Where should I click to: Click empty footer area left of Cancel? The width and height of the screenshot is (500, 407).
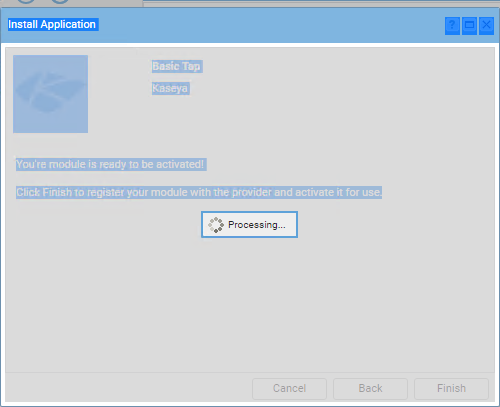[x=128, y=388]
